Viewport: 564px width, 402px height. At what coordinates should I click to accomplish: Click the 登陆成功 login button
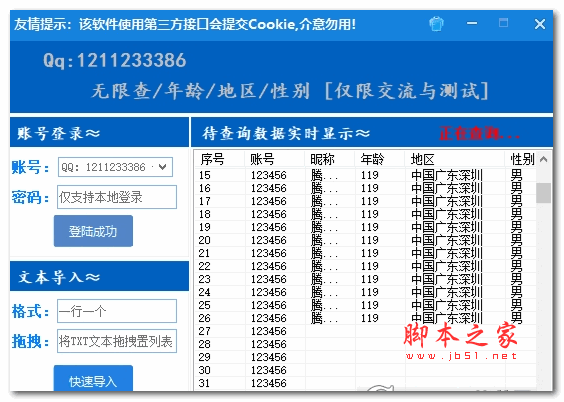tap(93, 231)
